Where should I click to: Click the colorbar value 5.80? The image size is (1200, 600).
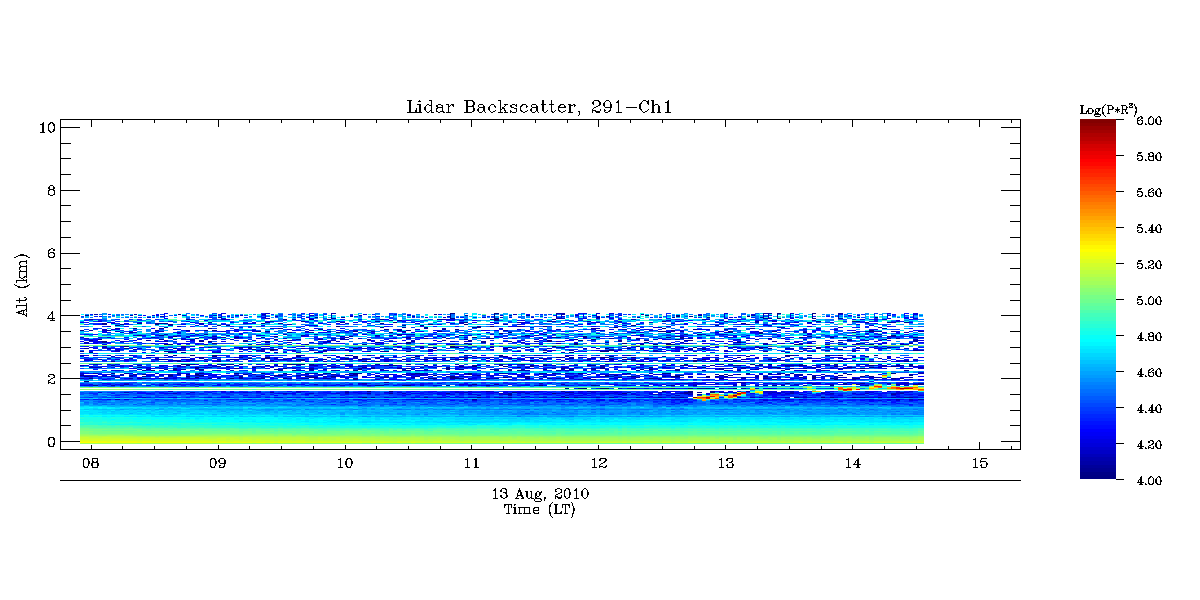tap(1149, 157)
